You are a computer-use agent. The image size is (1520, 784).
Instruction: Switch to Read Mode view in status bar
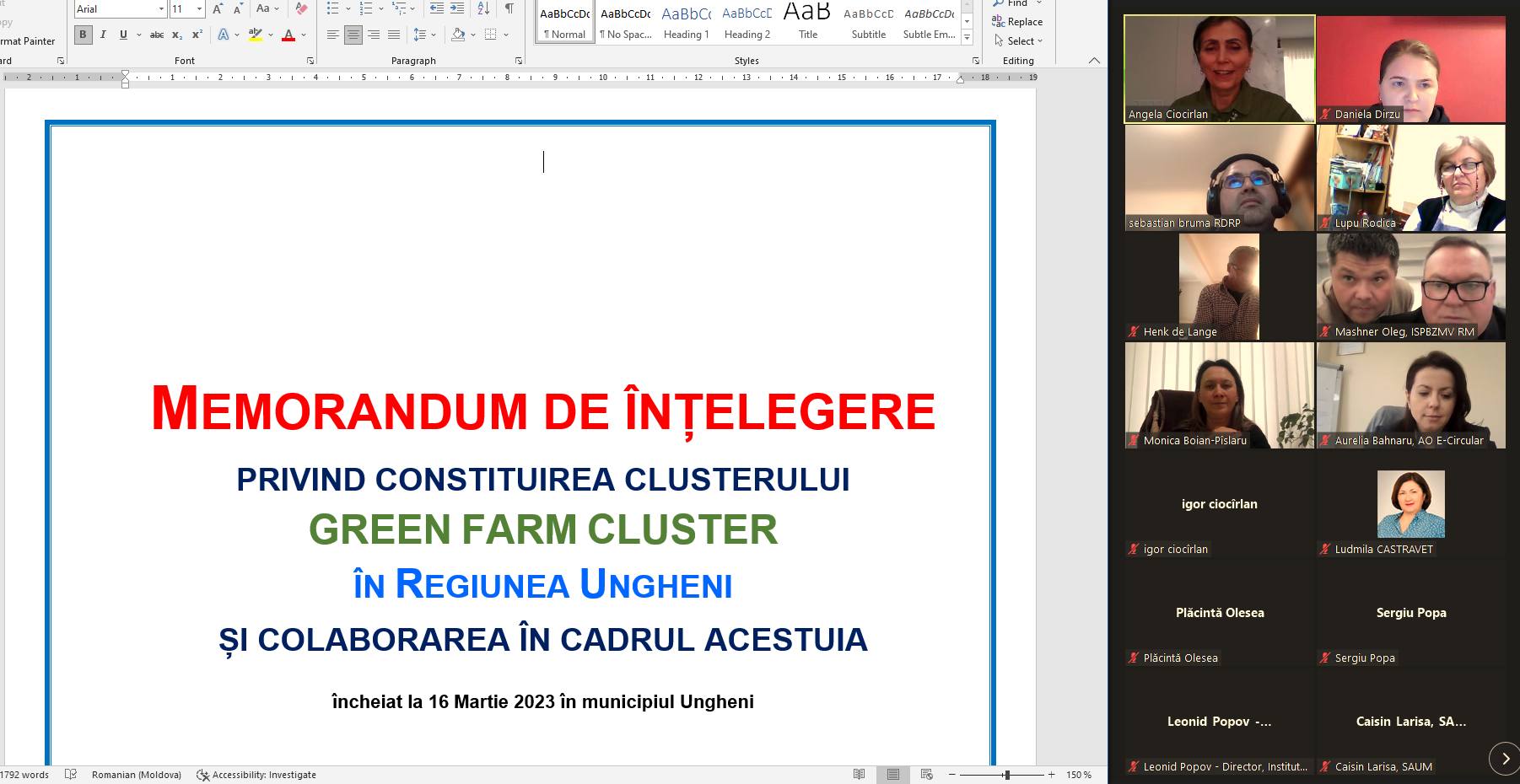tap(859, 775)
